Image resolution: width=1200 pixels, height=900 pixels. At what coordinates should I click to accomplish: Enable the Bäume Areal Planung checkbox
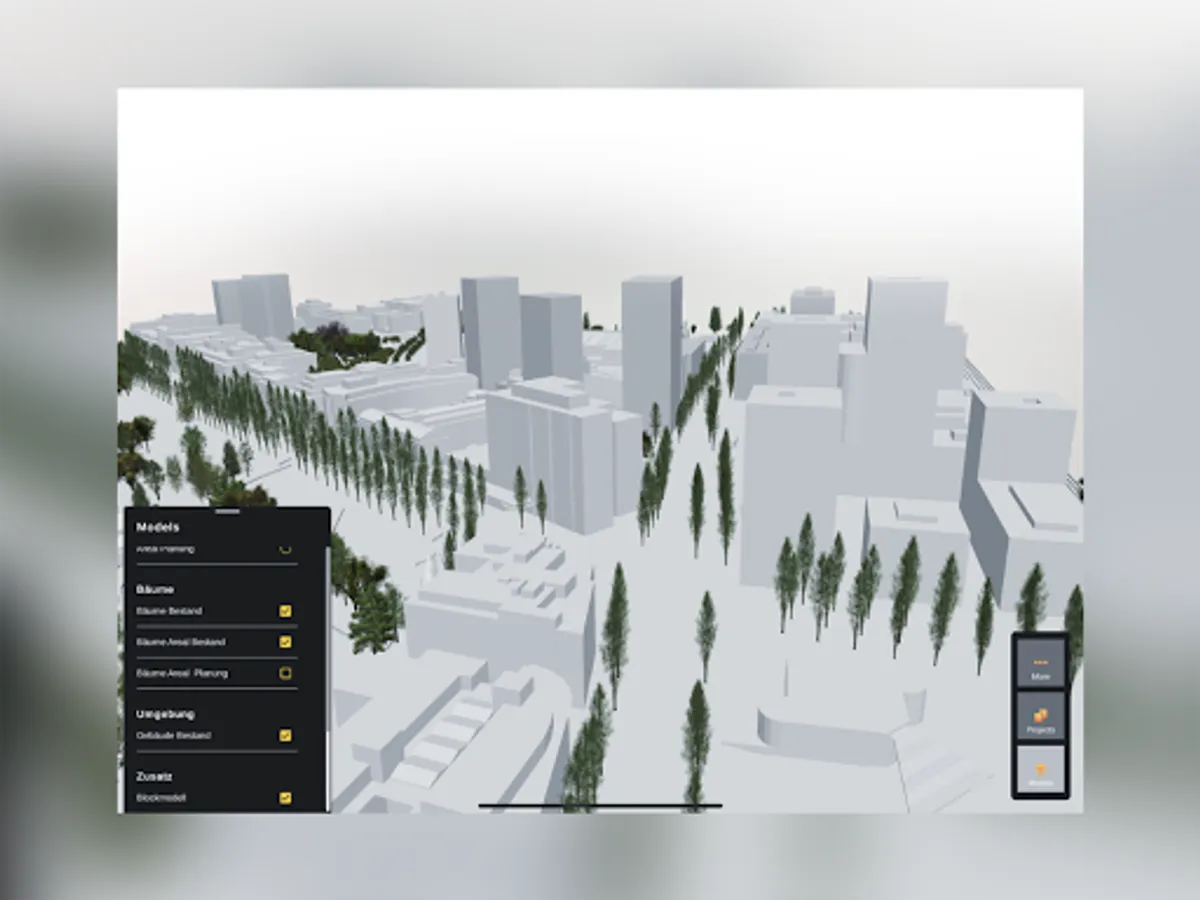pyautogui.click(x=285, y=673)
